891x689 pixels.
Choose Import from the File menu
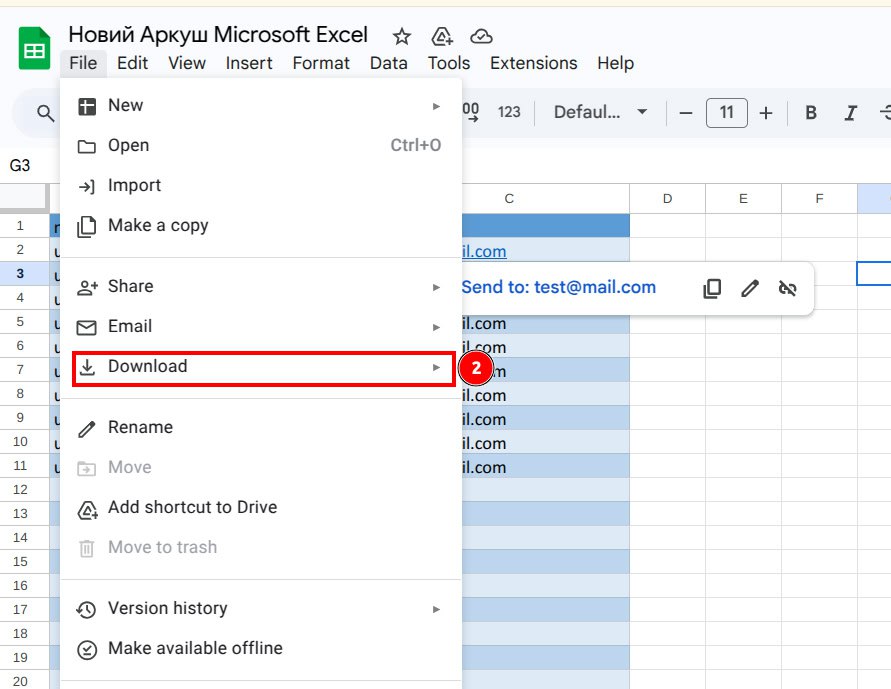[261, 186]
